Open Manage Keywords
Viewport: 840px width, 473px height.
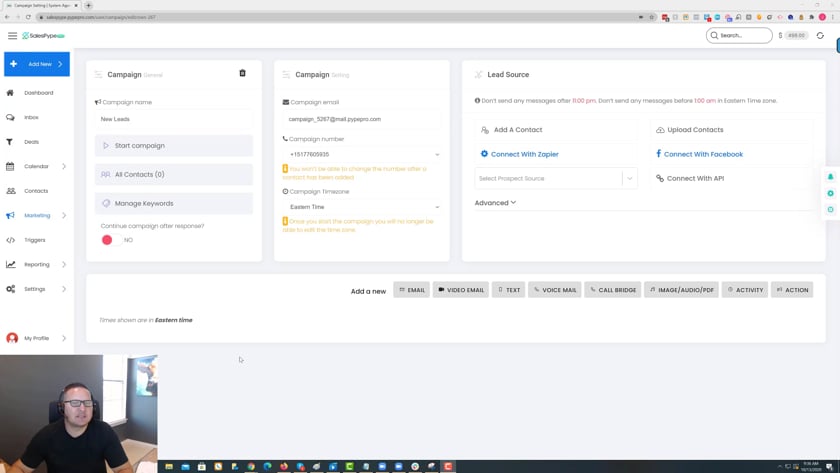coord(174,204)
